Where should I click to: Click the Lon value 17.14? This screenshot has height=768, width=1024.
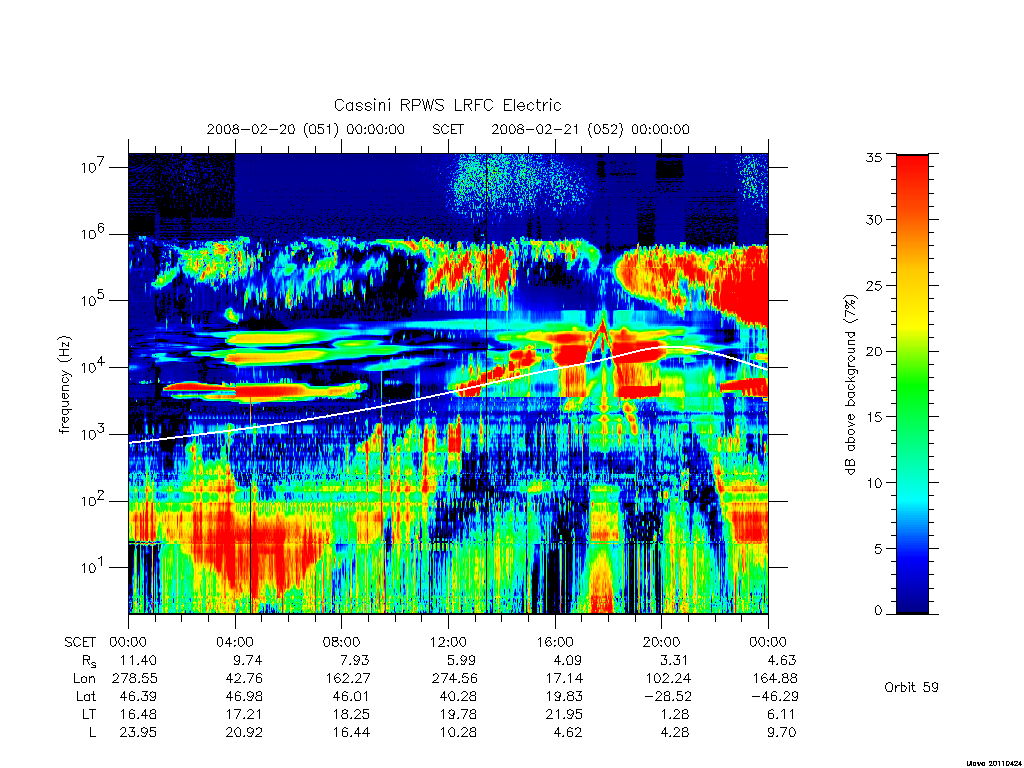click(564, 679)
